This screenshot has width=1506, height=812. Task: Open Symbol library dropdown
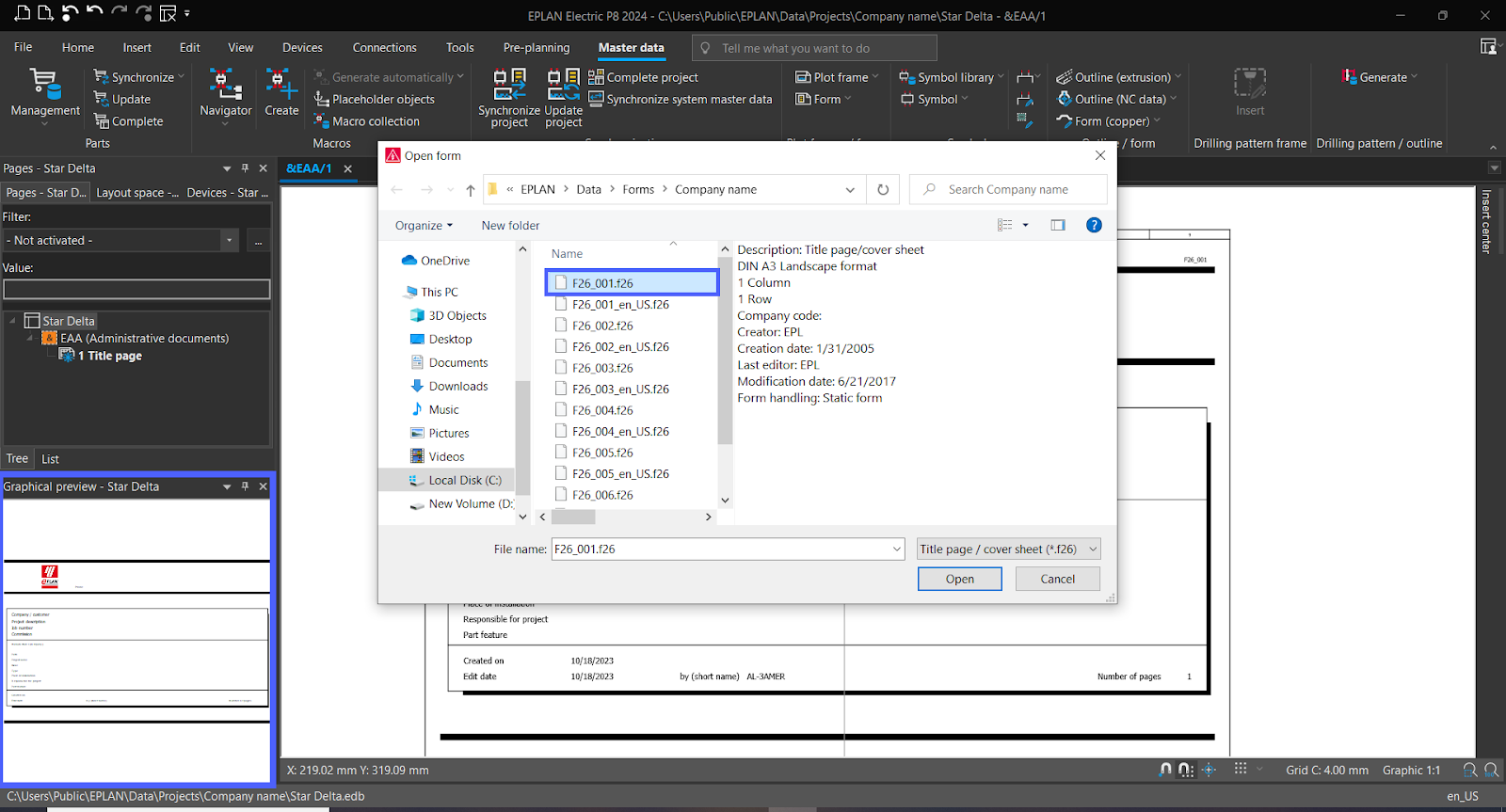pyautogui.click(x=952, y=77)
